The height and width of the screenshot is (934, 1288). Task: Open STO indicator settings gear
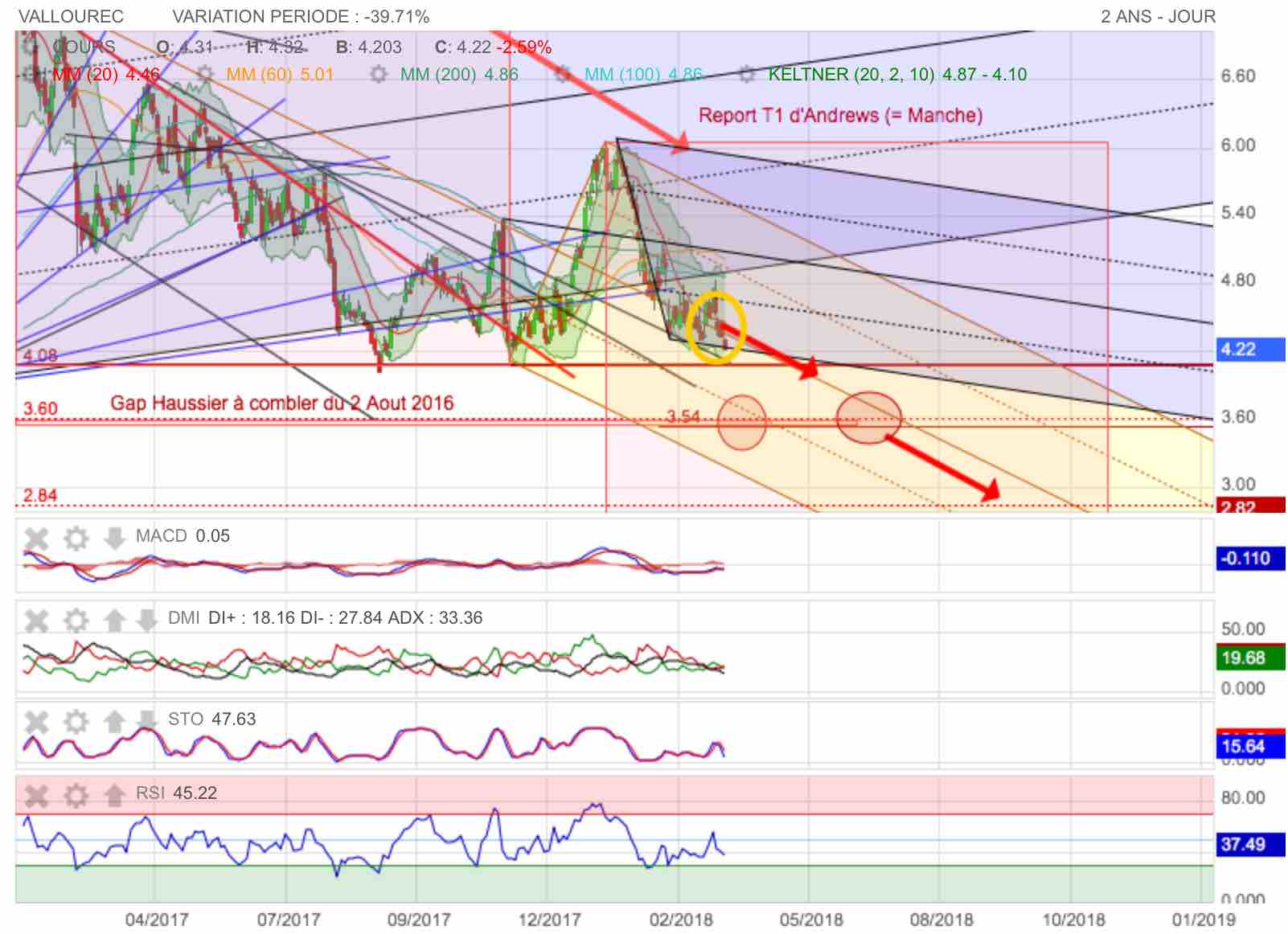point(76,721)
